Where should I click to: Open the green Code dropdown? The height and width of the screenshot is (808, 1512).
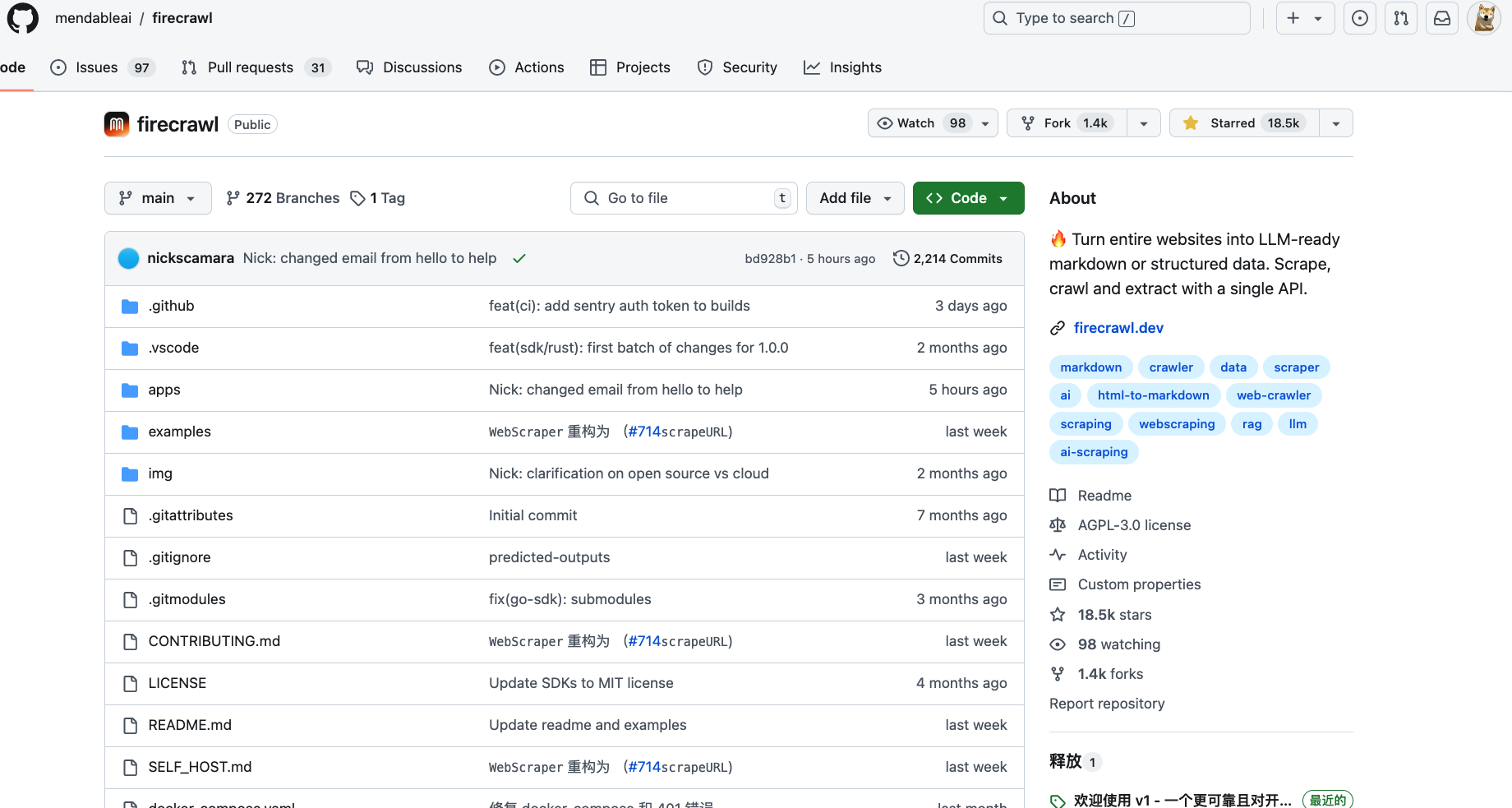click(x=969, y=198)
